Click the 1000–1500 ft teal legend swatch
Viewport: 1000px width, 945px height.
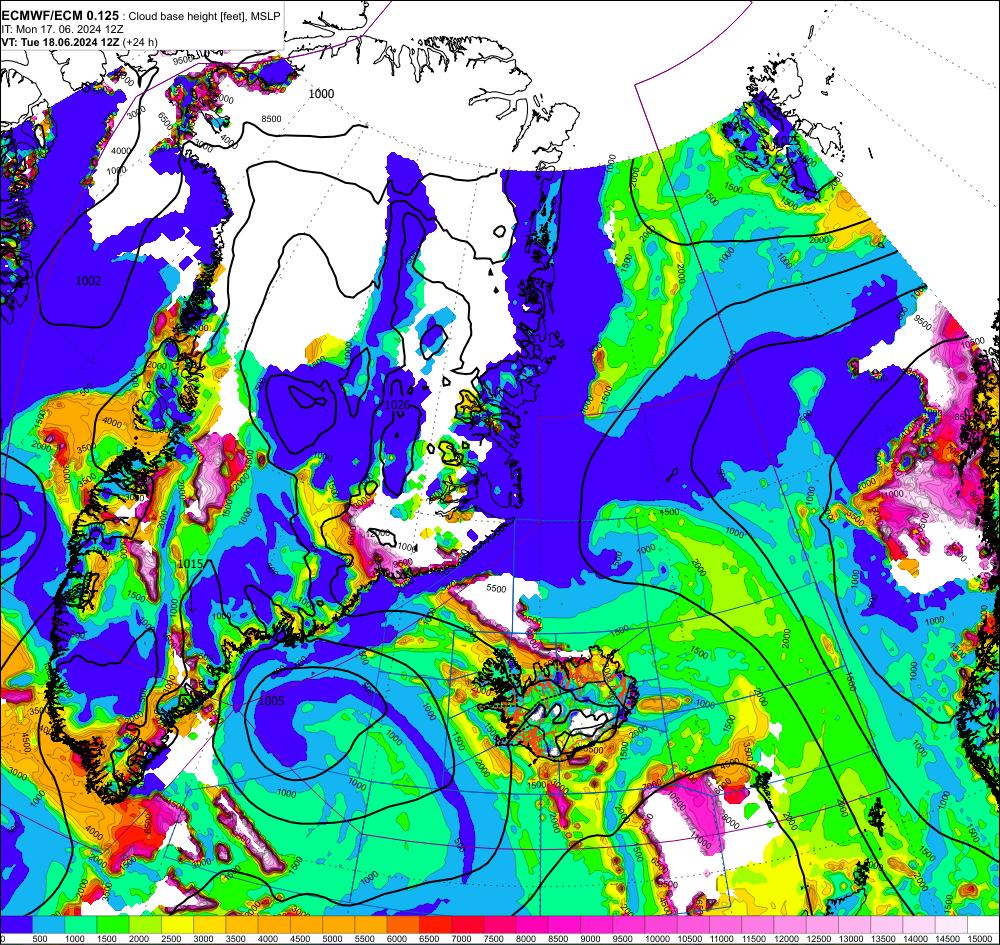(x=81, y=925)
